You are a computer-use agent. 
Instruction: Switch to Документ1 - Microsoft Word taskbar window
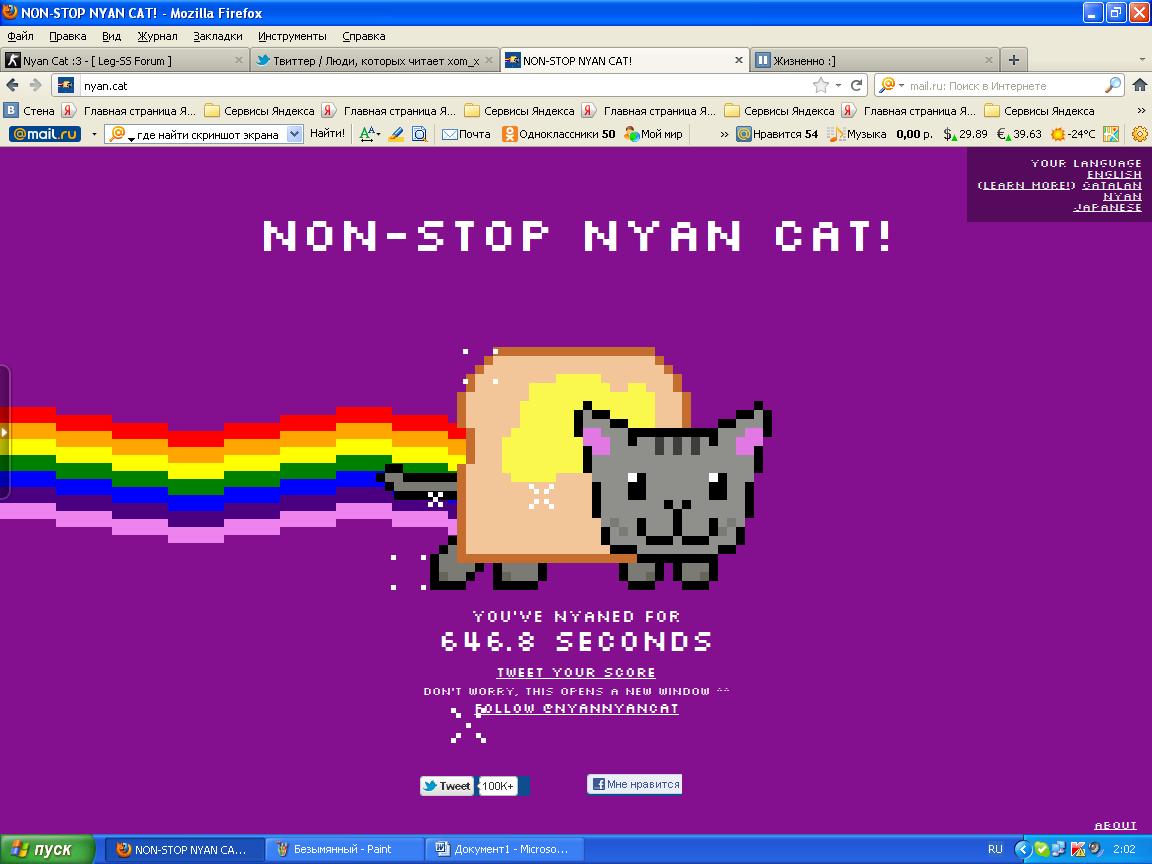click(505, 849)
